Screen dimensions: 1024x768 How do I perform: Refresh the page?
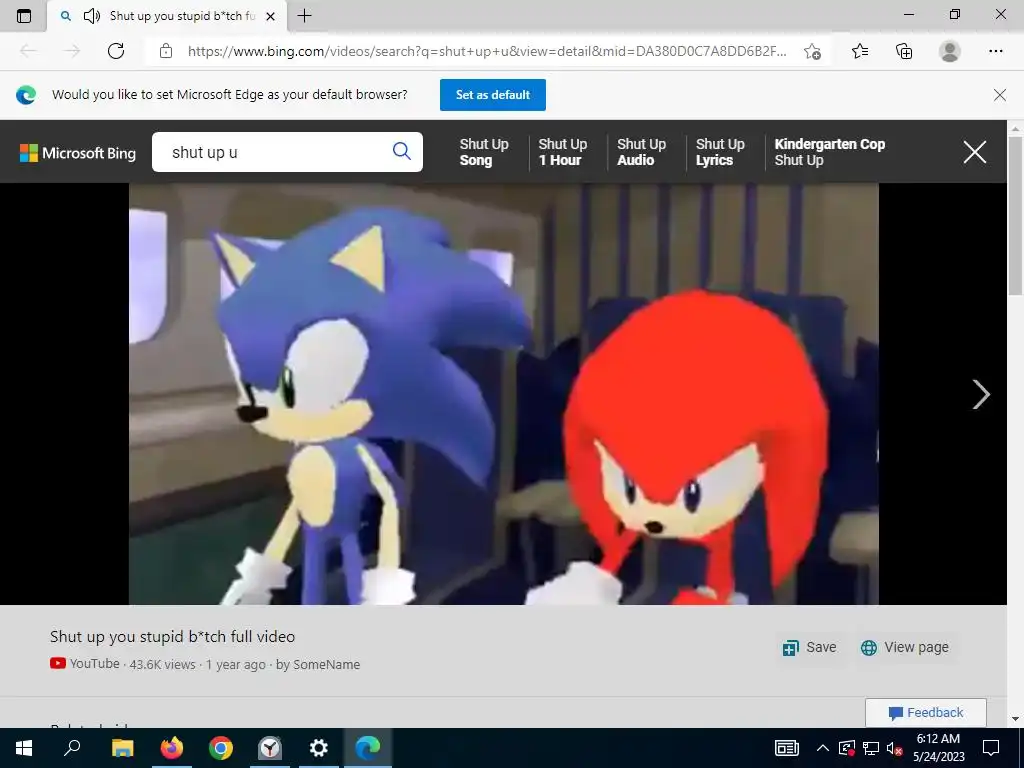click(116, 51)
